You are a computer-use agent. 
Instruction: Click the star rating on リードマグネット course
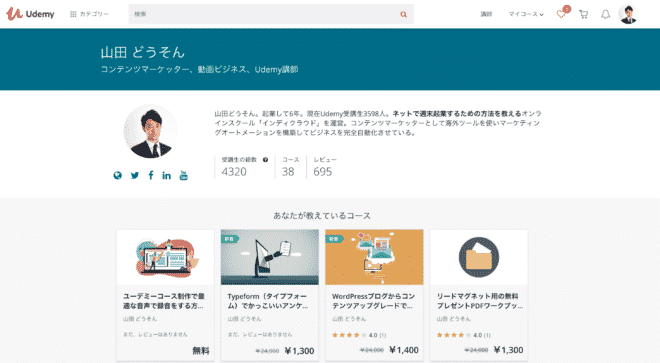(x=453, y=335)
